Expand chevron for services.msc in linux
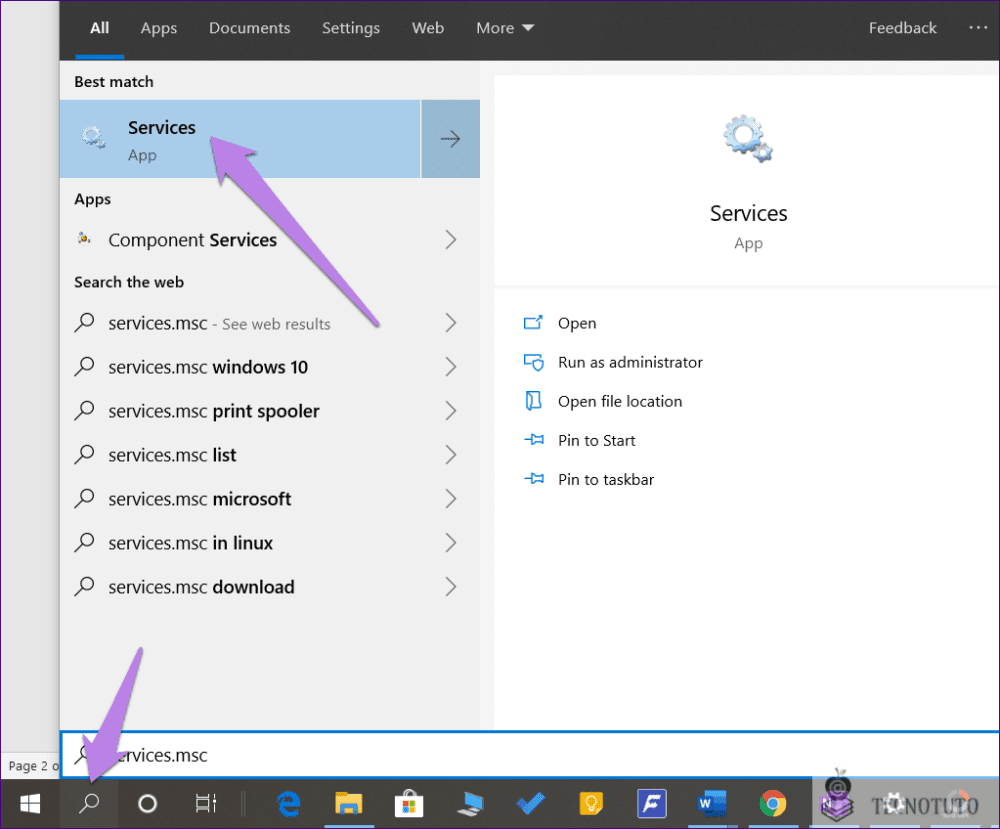Screen dimensions: 1000x829 pos(450,543)
